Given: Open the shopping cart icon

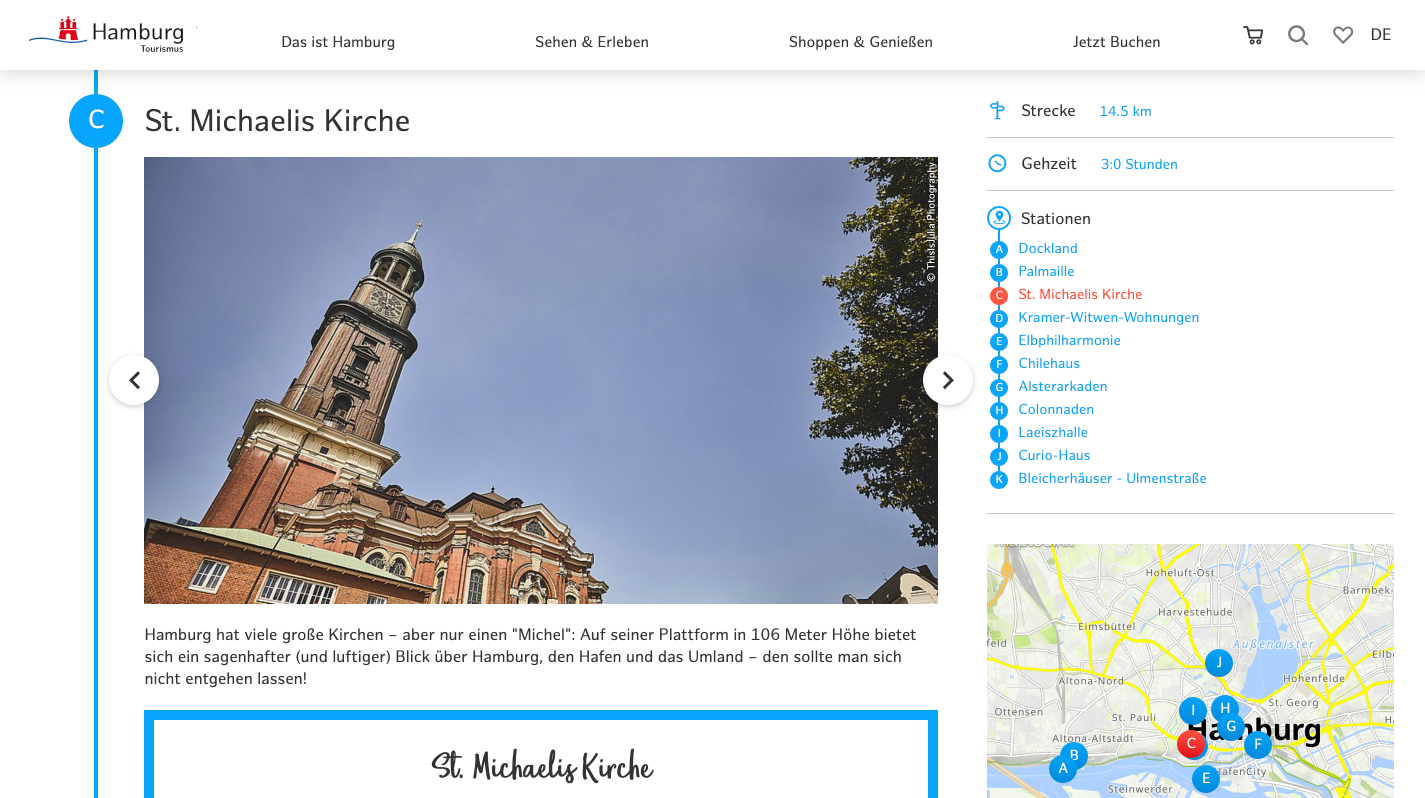Looking at the screenshot, I should tap(1253, 36).
